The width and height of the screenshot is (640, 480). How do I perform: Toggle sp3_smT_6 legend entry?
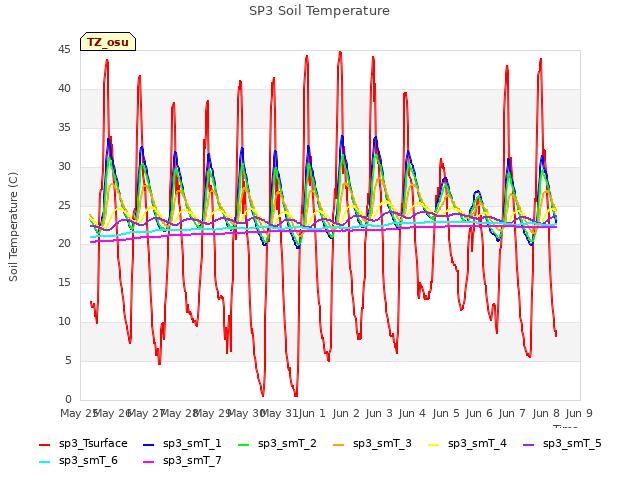(78, 461)
